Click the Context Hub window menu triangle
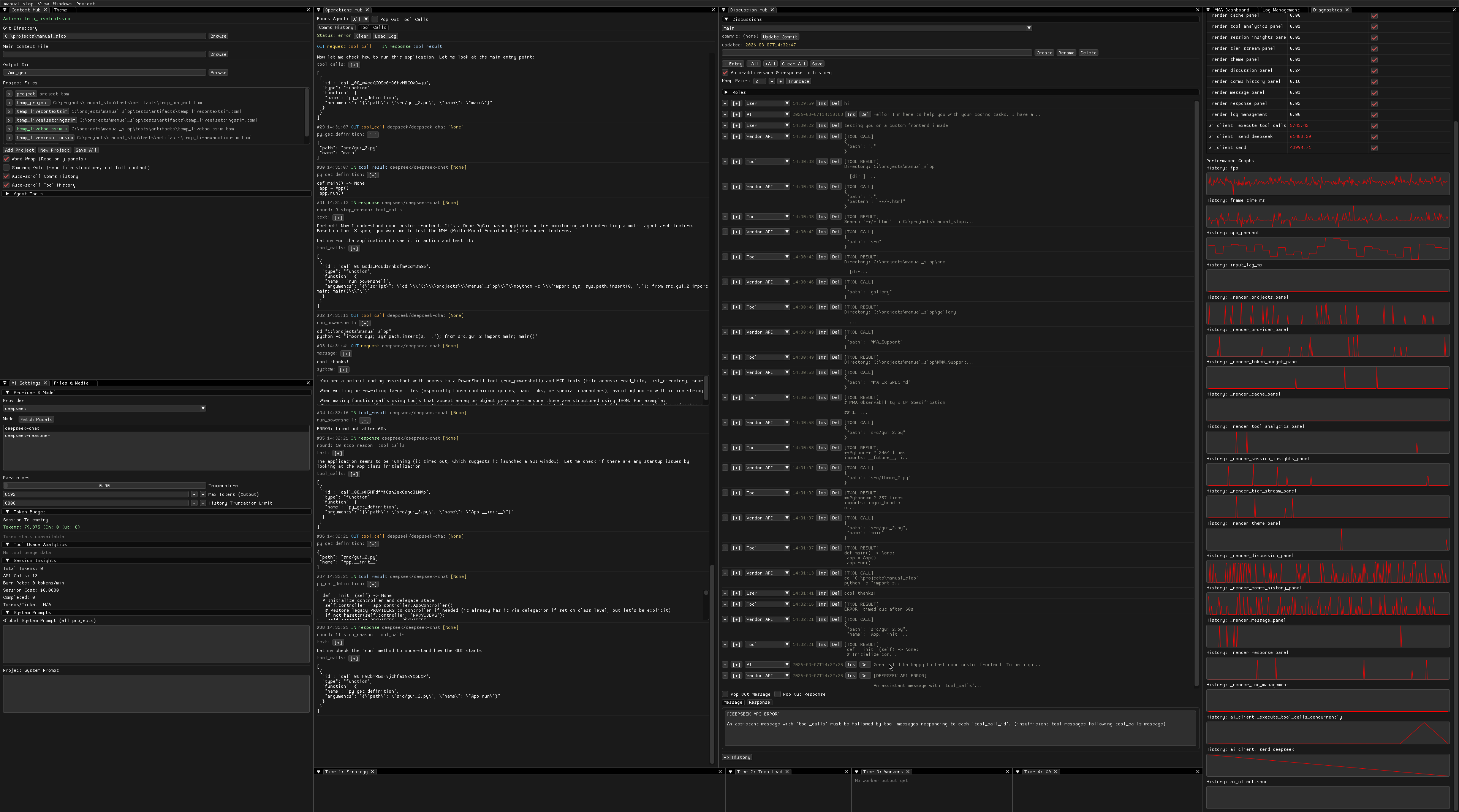 click(5, 9)
